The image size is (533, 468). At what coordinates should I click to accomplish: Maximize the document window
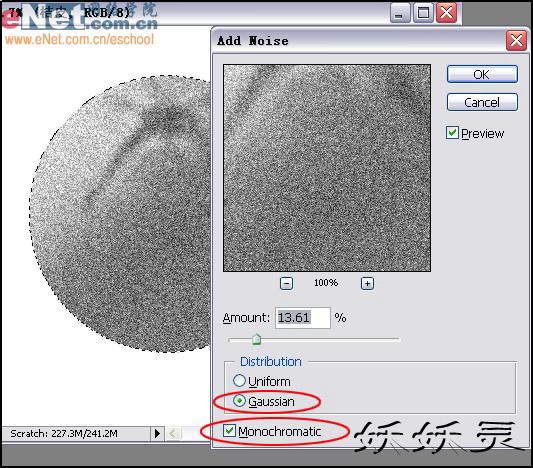(423, 13)
